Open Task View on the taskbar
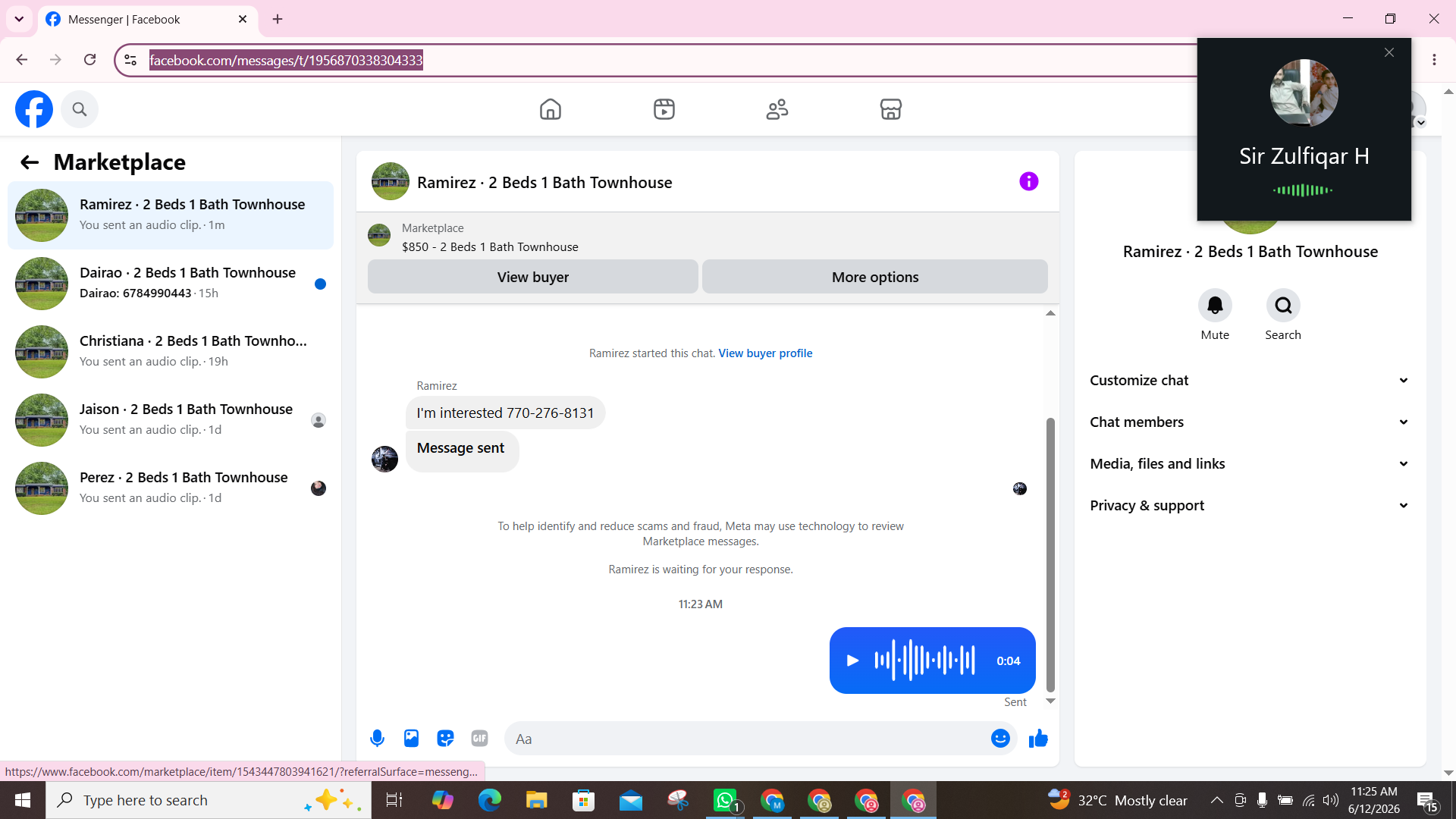Image resolution: width=1456 pixels, height=819 pixels. pyautogui.click(x=394, y=800)
